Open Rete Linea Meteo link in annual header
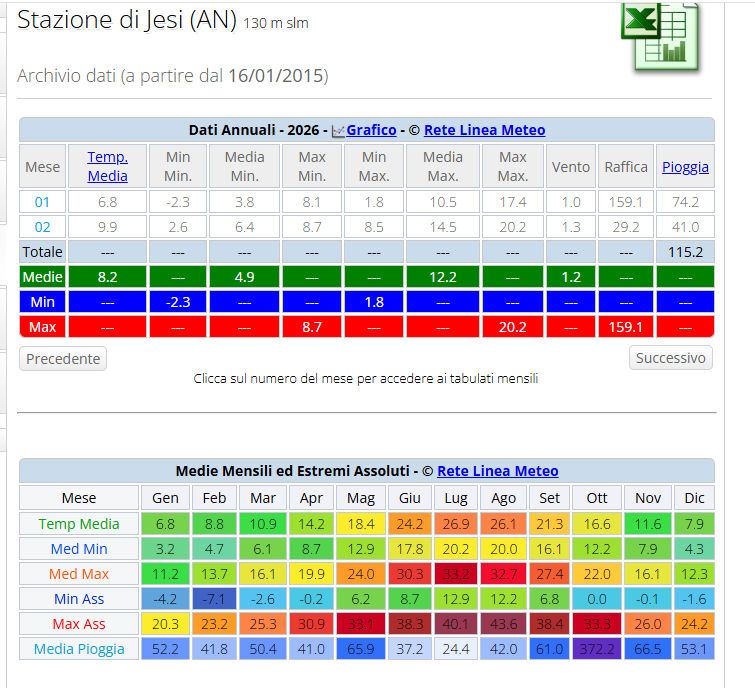 (484, 130)
